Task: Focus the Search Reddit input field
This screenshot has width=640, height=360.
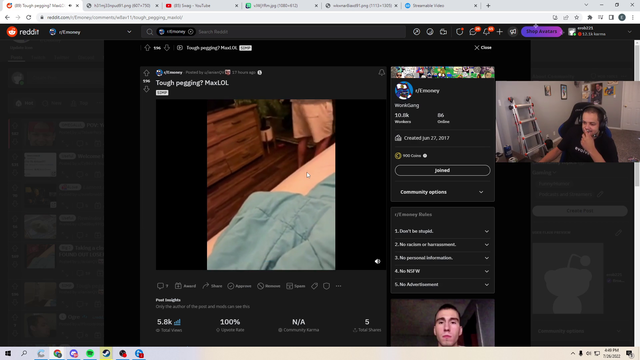Action: pos(300,32)
